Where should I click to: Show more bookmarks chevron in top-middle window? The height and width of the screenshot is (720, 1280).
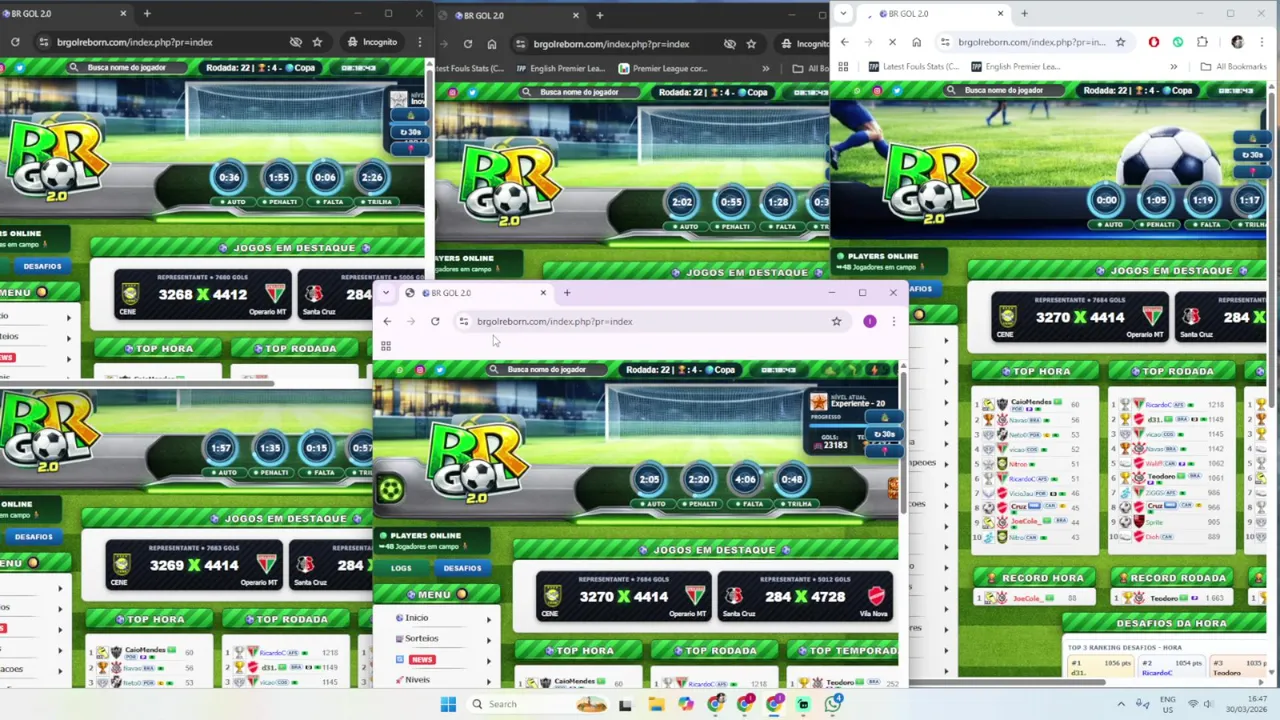765,69
